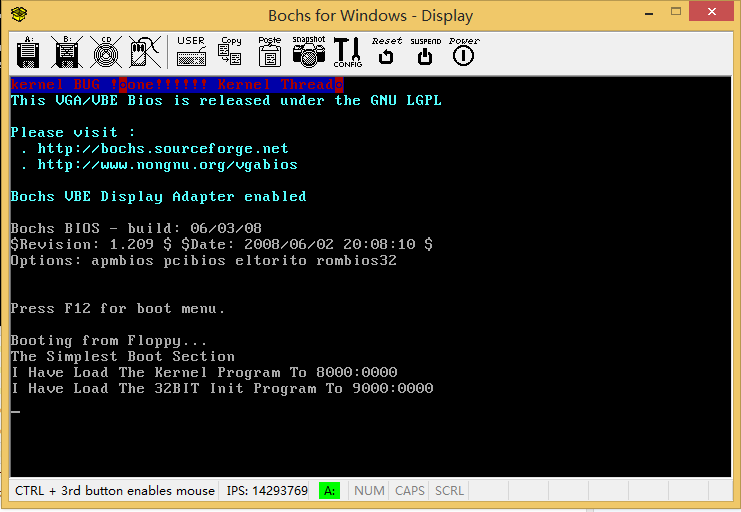Toggle the CD-ROM drive icon

point(106,52)
